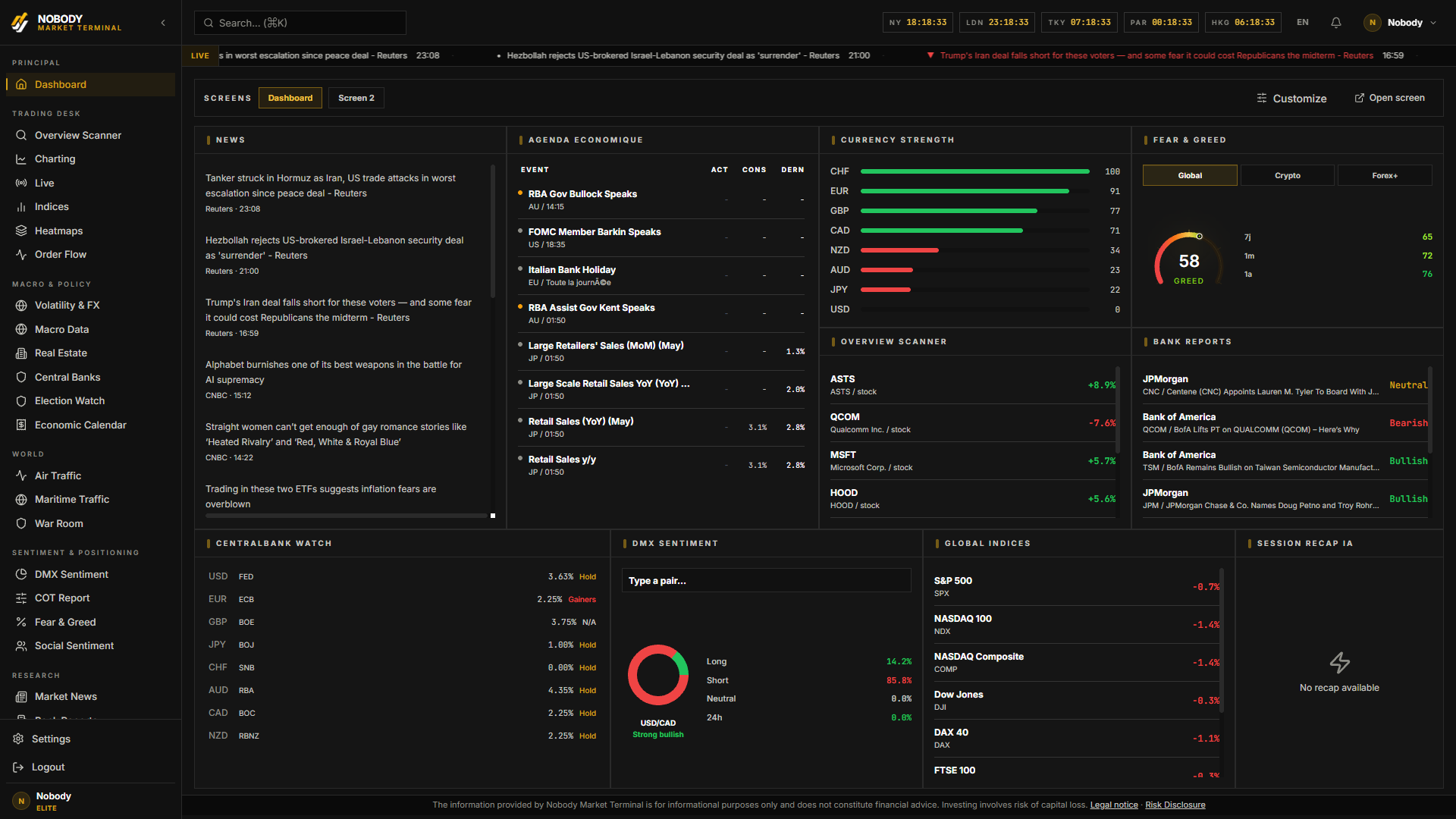Expand the Nobody user menu dropdown
Viewport: 1456px width, 819px height.
point(1400,23)
